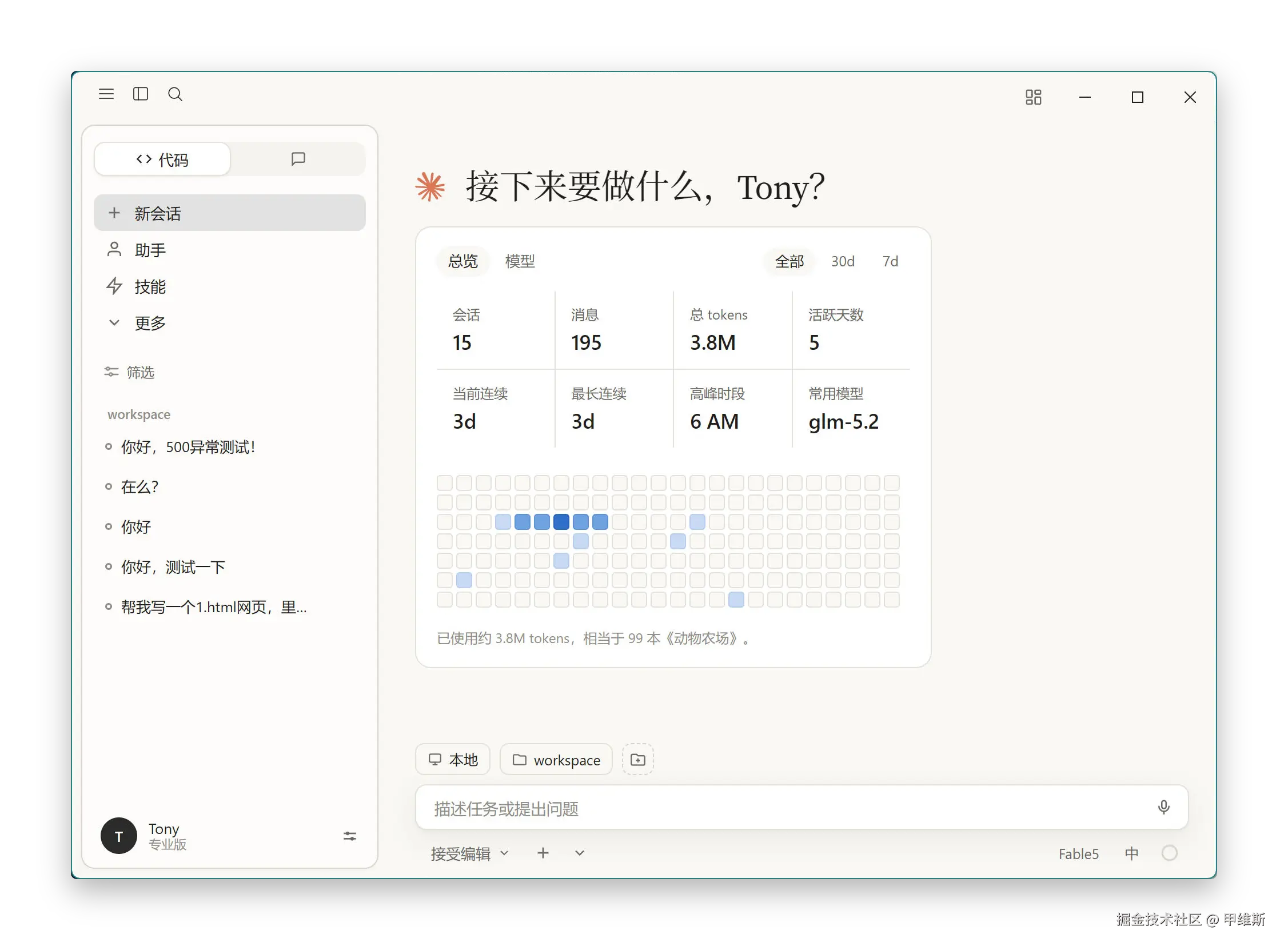Open the 筛选 filter option
1288x950 pixels.
[x=129, y=373]
